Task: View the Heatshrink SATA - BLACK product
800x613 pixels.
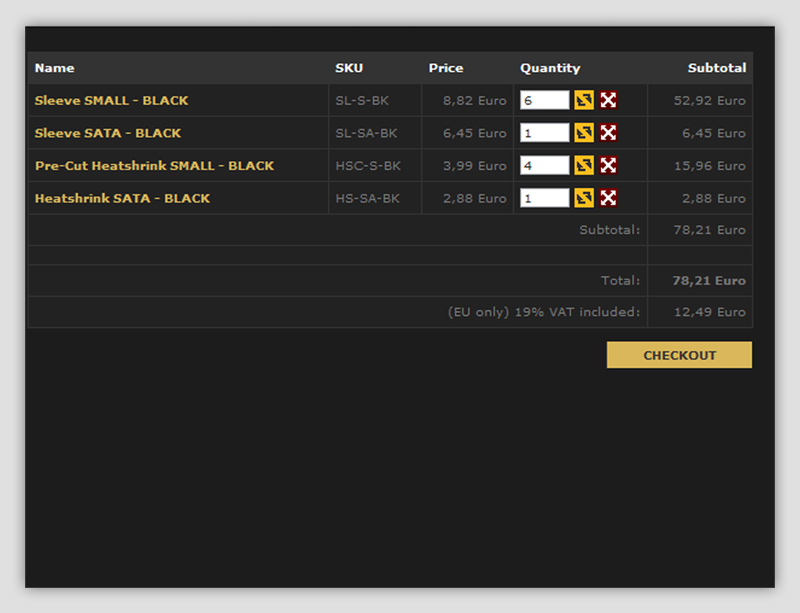Action: pos(122,198)
